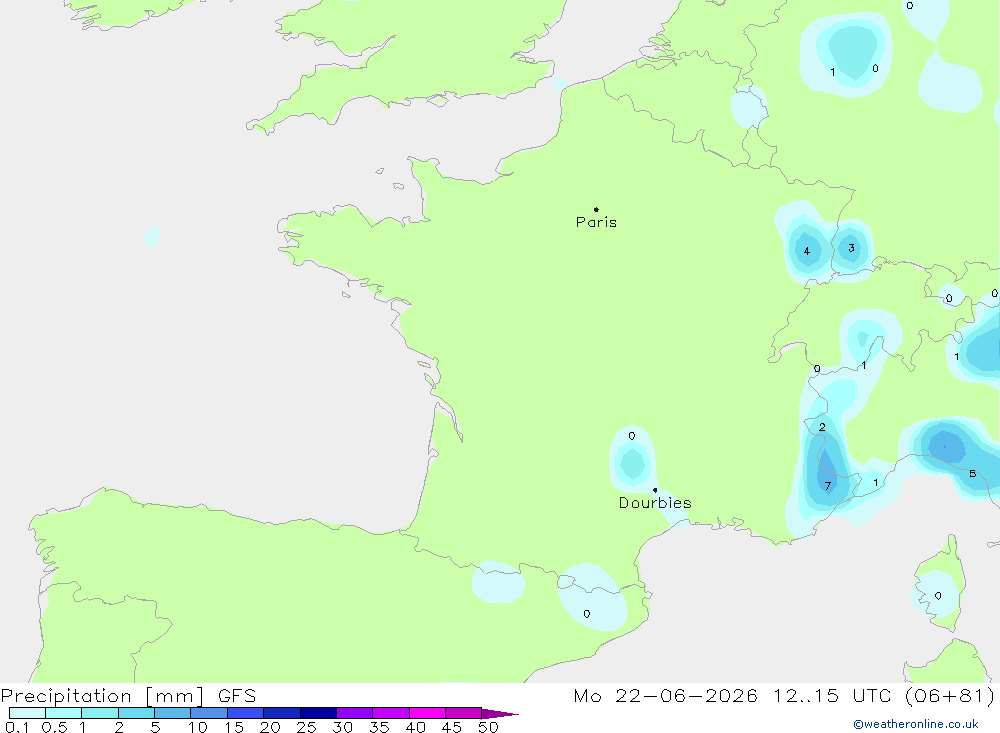The width and height of the screenshot is (1000, 733).
Task: Click the 'Mo 22-06-2026' date text
Action: [665, 696]
